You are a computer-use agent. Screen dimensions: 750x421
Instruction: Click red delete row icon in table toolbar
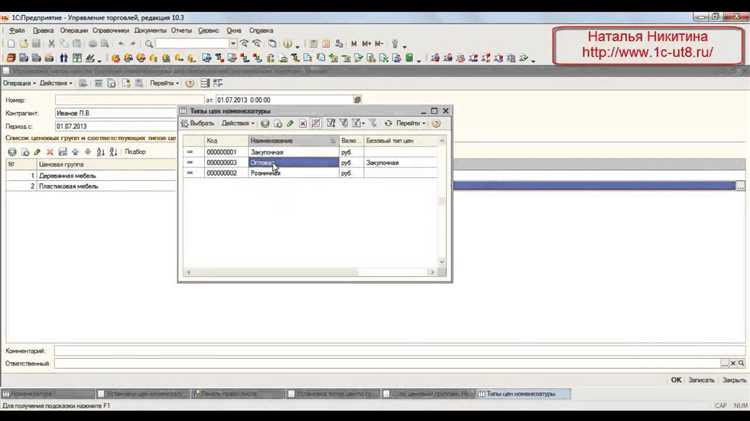(50, 152)
